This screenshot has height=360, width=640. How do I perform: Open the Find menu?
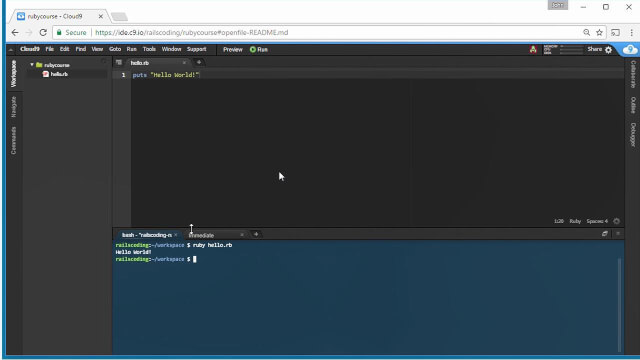click(80, 49)
